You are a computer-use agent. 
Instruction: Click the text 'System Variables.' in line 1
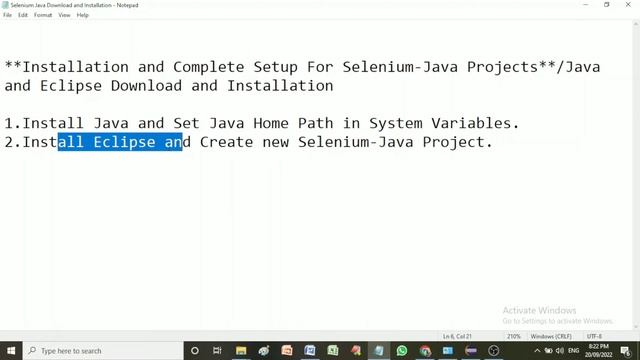point(444,123)
